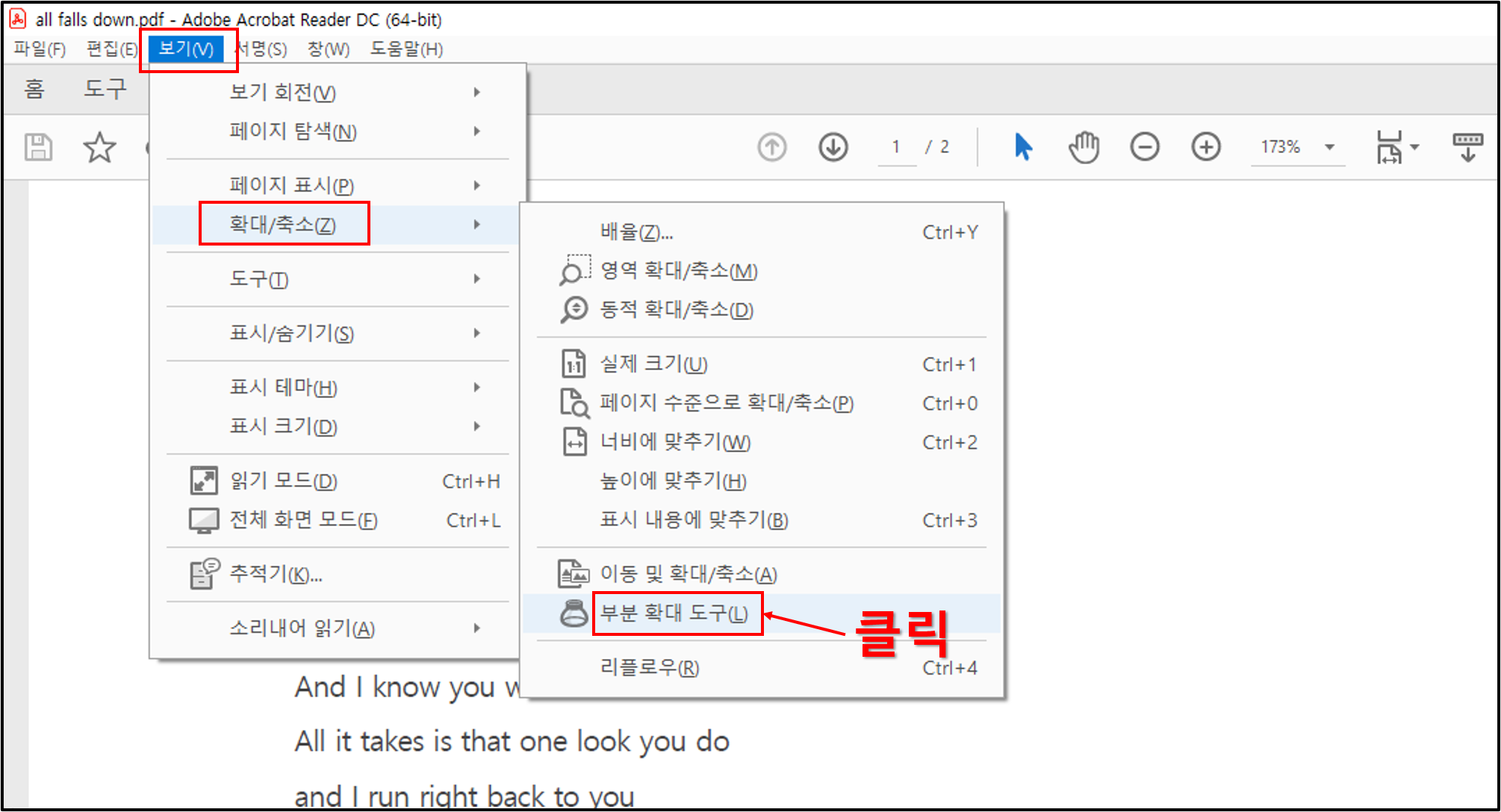Activate the Hand pan tool icon
1501x812 pixels.
1084,147
